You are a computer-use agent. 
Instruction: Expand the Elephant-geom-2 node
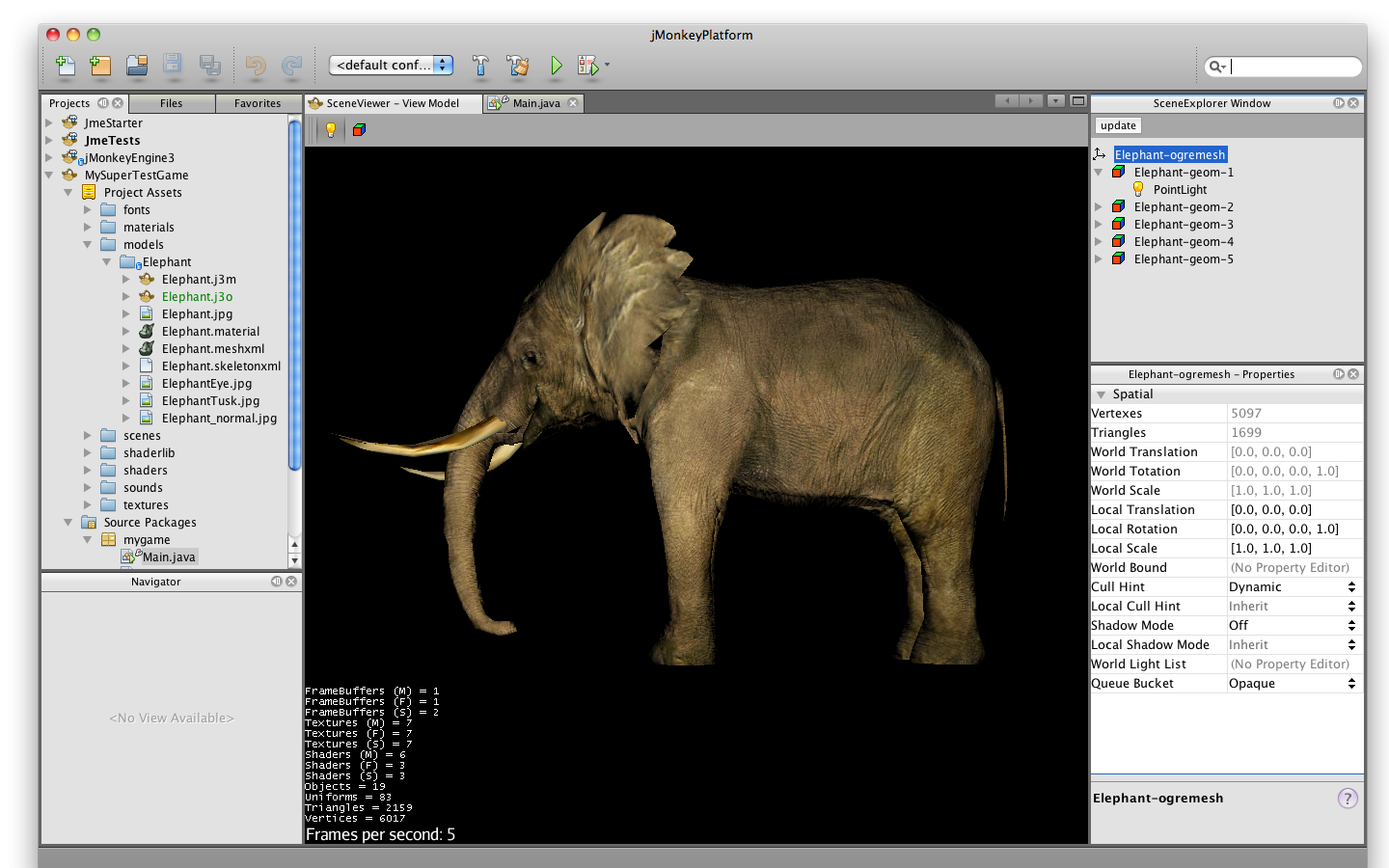click(x=1100, y=206)
